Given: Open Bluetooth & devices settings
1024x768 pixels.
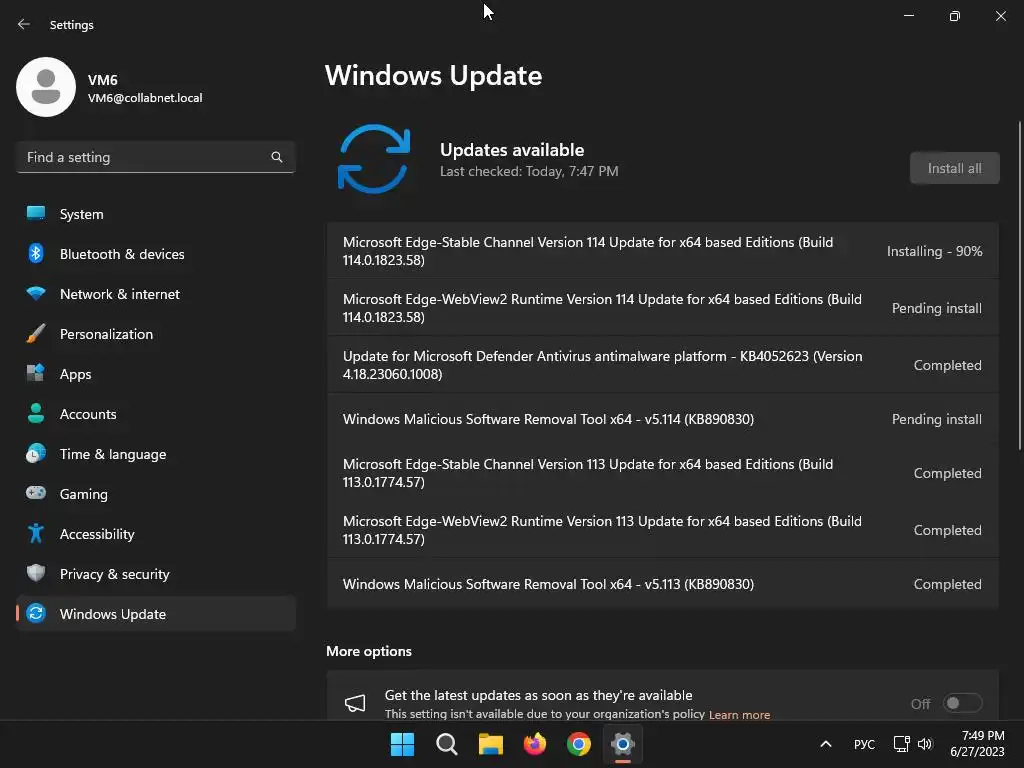Looking at the screenshot, I should (x=155, y=253).
